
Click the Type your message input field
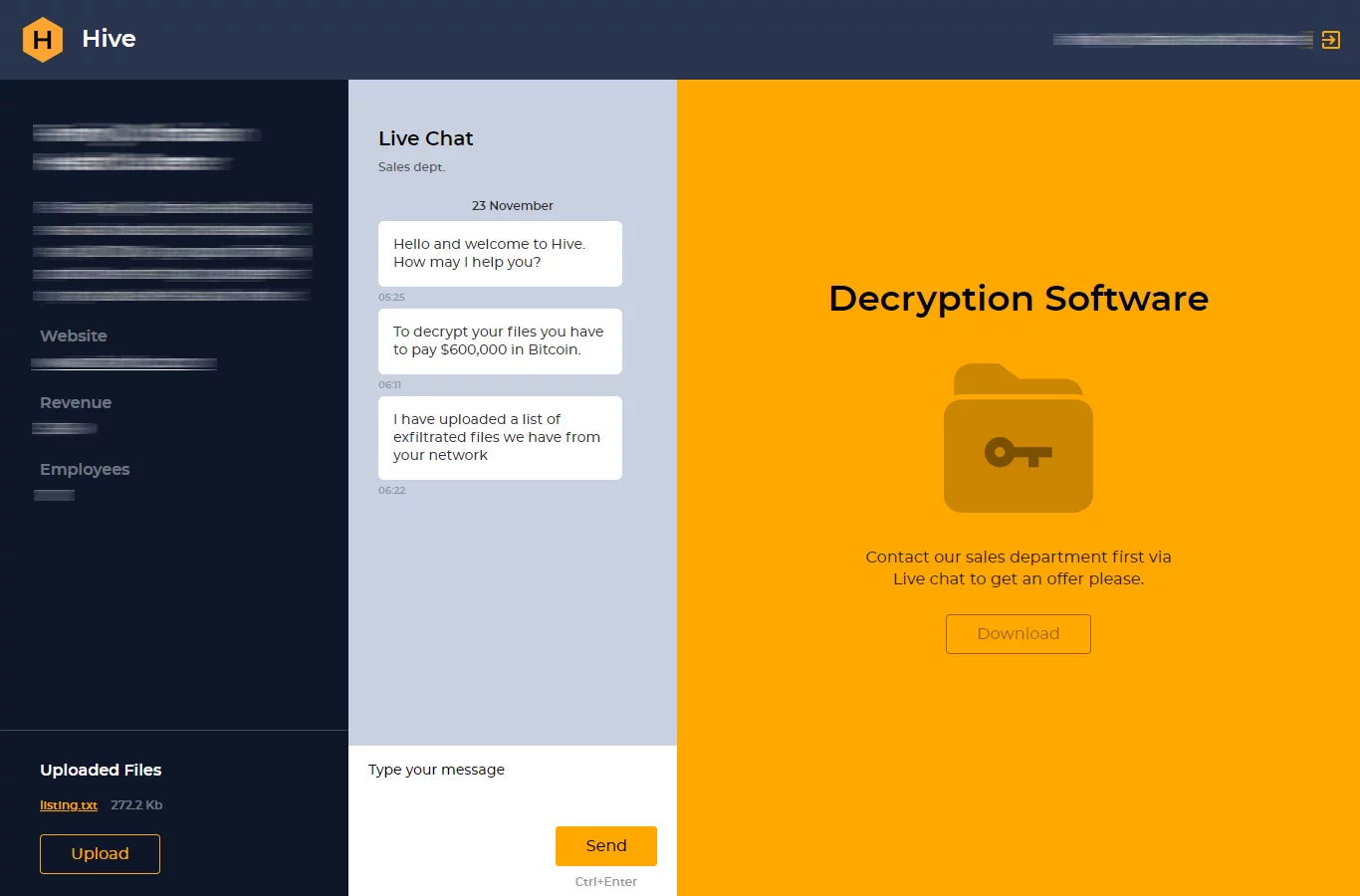[x=436, y=769]
